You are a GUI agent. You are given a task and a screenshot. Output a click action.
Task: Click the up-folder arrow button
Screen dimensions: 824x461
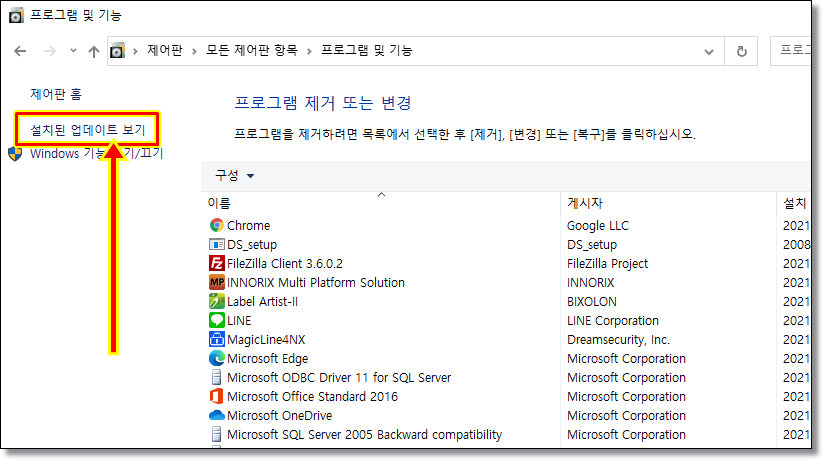click(93, 51)
